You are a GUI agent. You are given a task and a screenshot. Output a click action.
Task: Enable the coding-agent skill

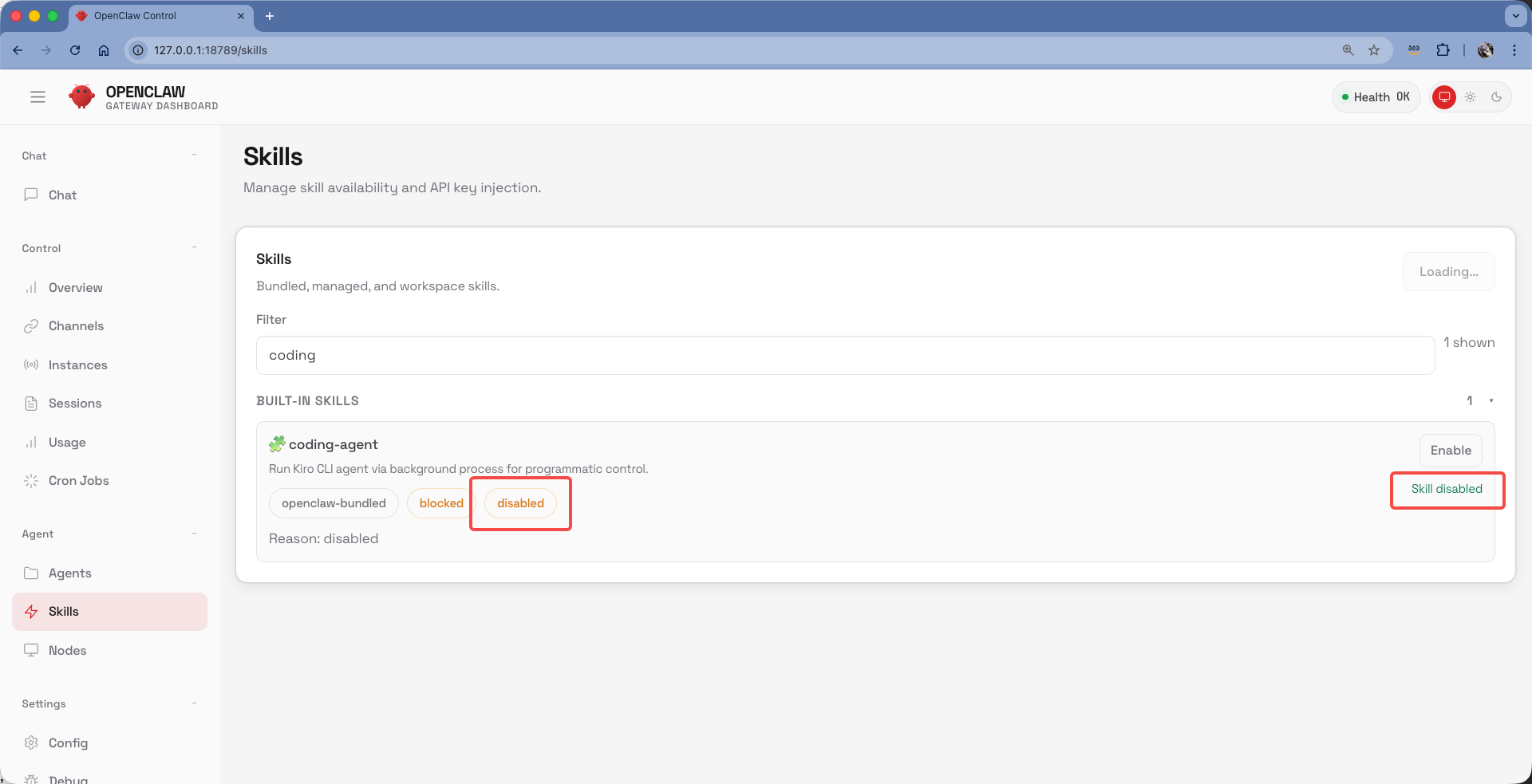coord(1450,451)
